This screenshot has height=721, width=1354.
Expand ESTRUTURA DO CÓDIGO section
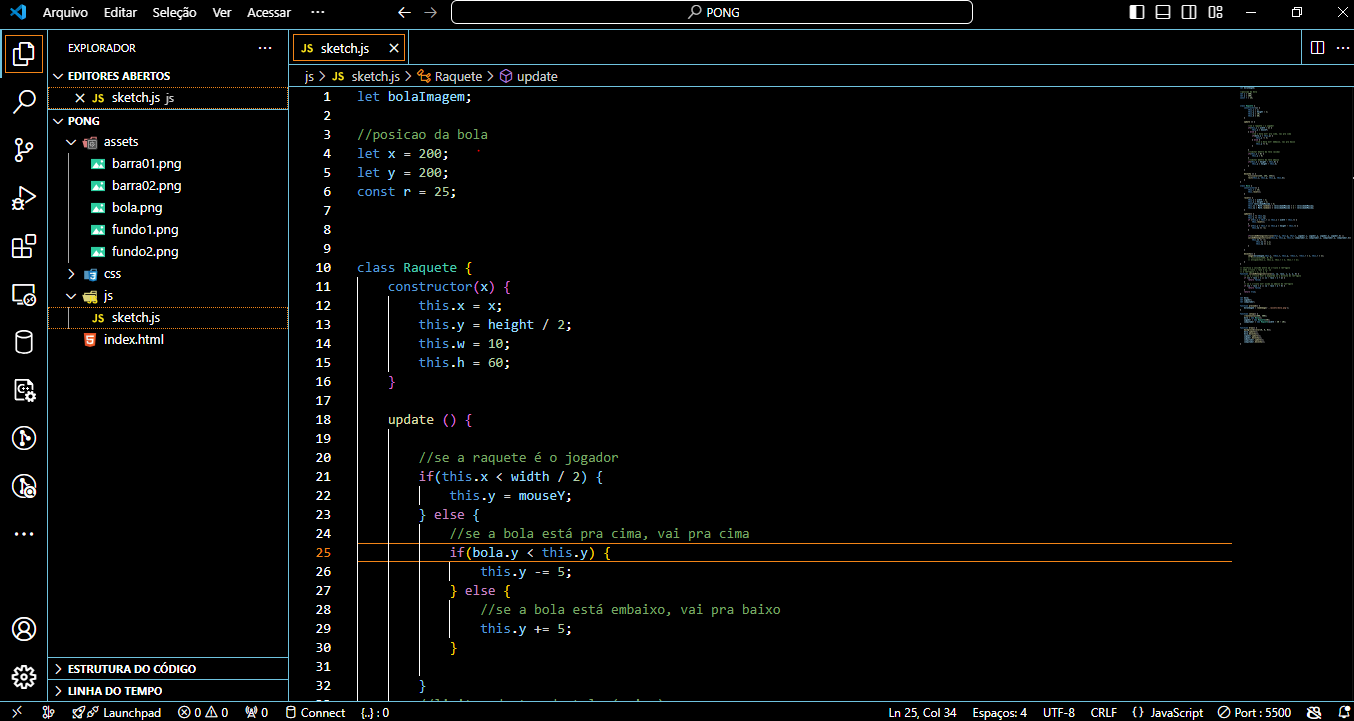168,668
